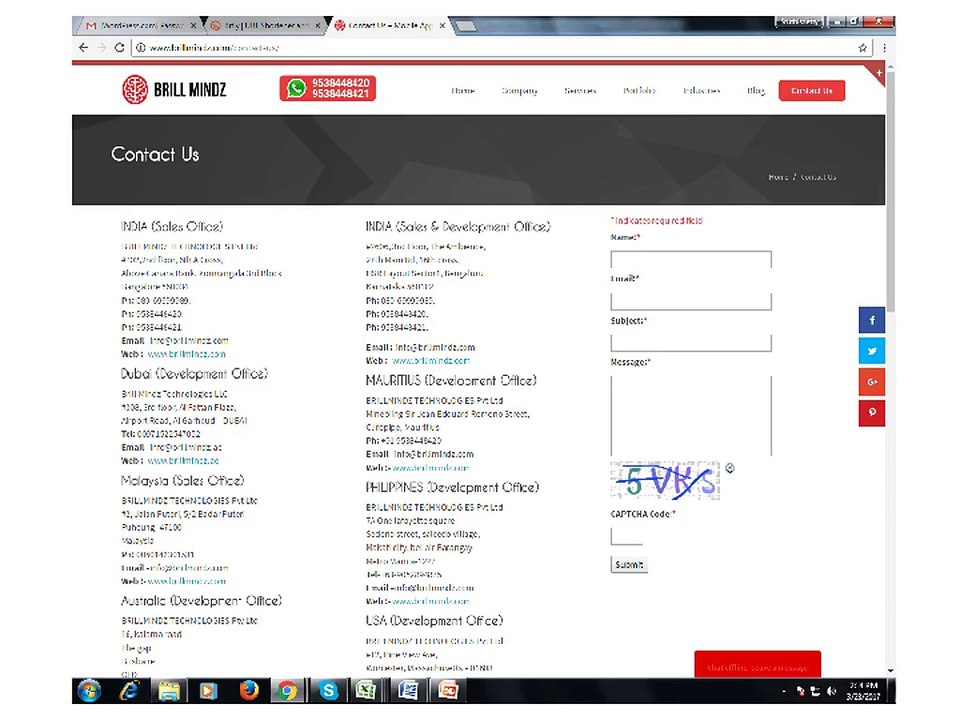
Task: Open Philippines office web link
Action: pyautogui.click(x=430, y=601)
